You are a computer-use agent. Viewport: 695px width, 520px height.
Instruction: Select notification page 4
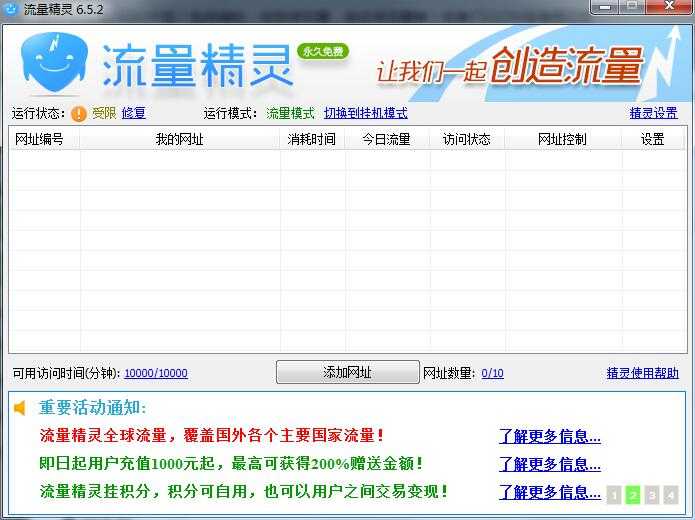671,494
